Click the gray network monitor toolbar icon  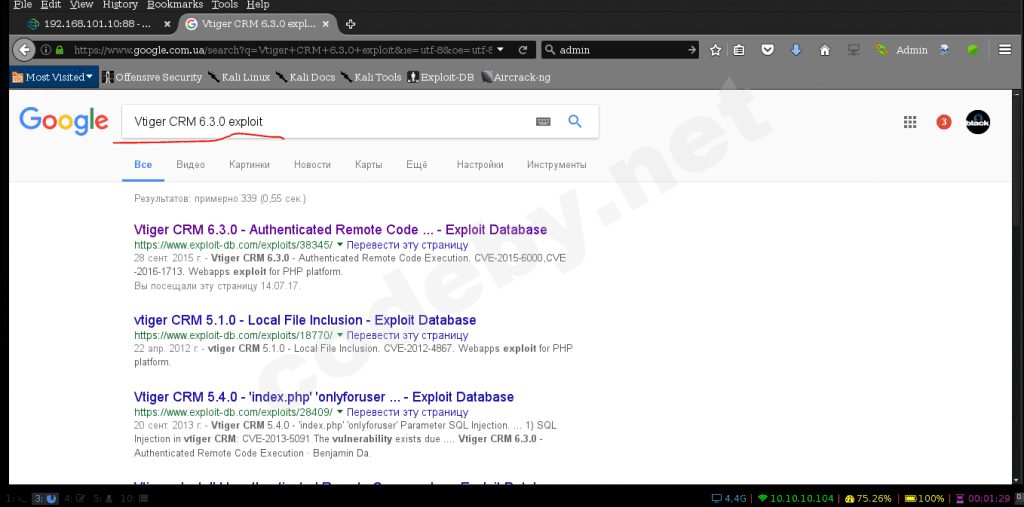click(852, 50)
